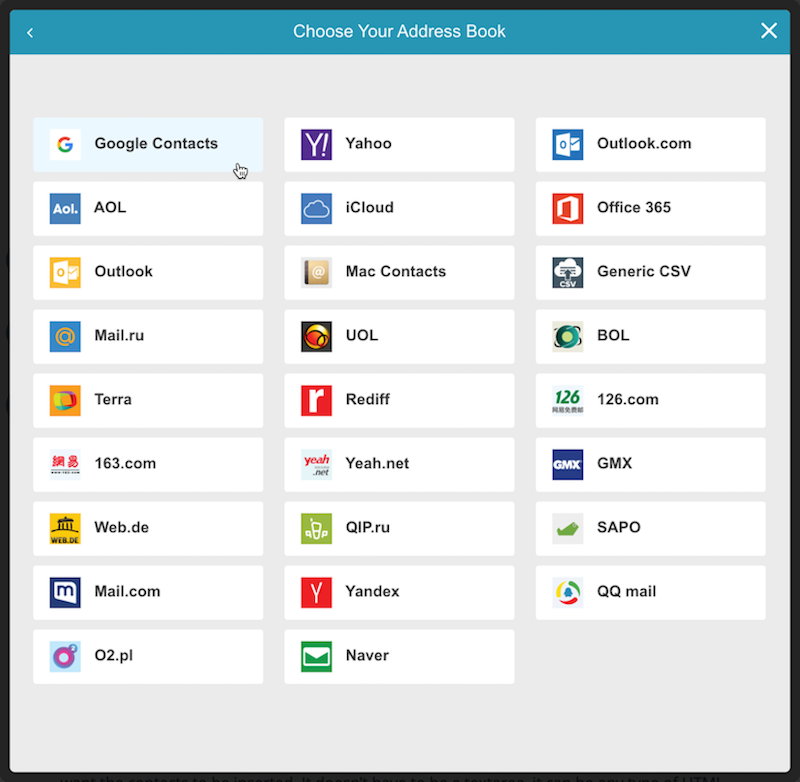
Task: Click the Google 'G' logo icon
Action: coord(65,145)
